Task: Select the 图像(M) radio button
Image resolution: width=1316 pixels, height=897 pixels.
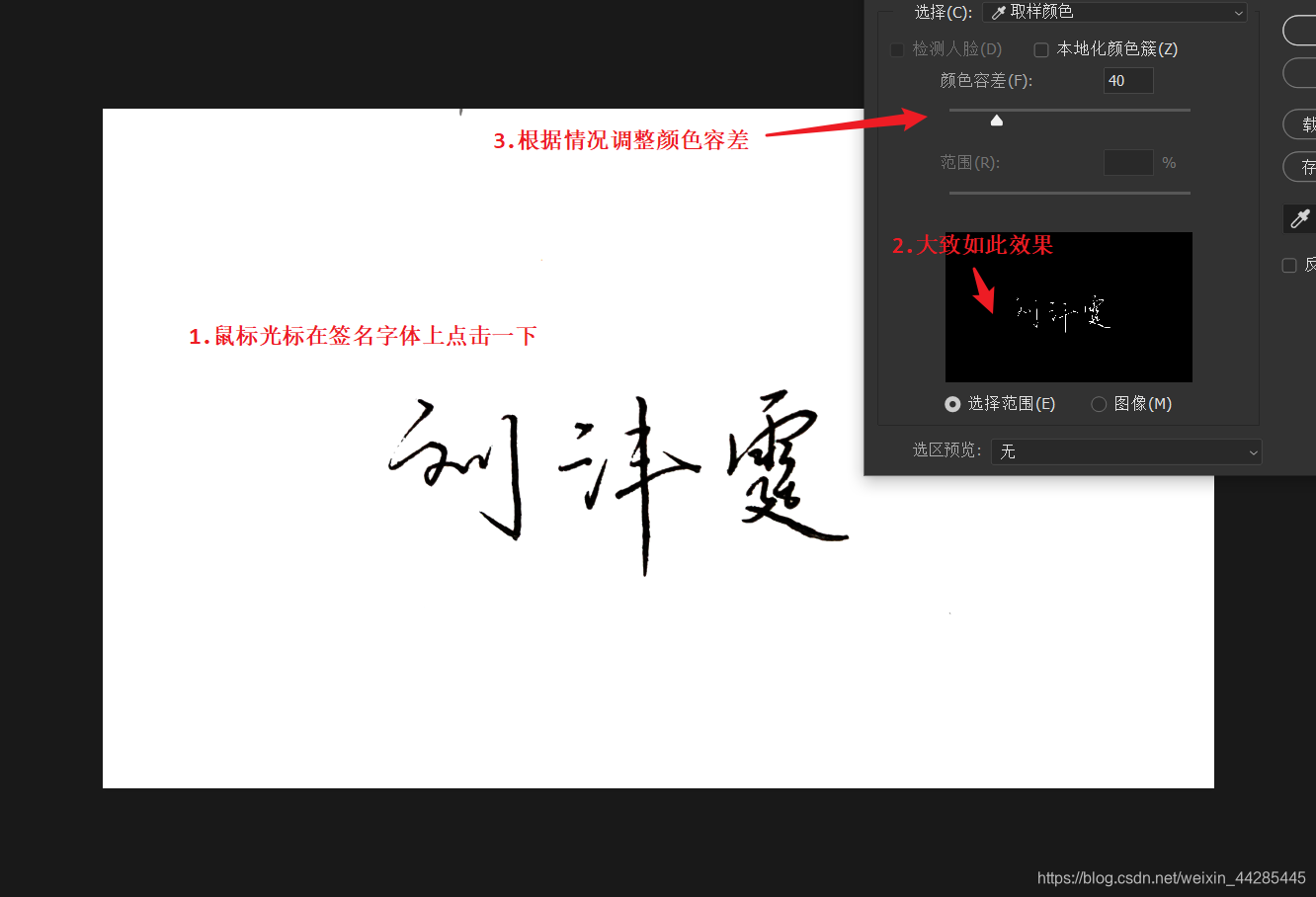Action: click(1099, 403)
